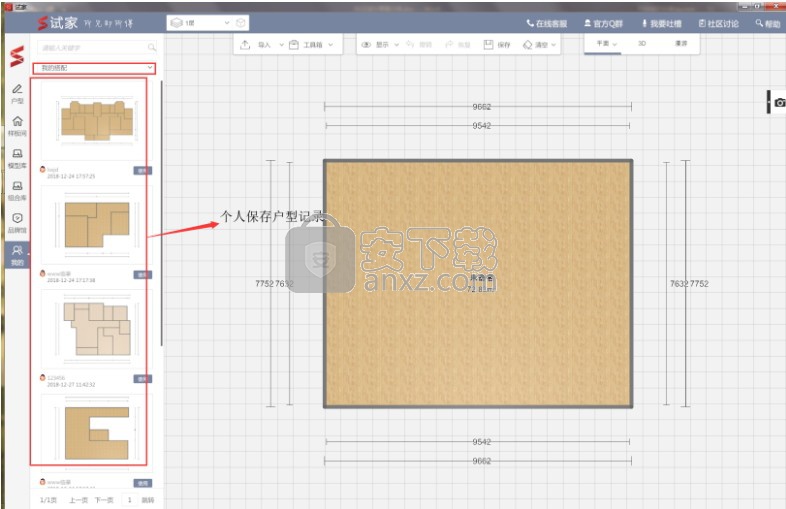Go to next page with 下一页

coord(104,500)
